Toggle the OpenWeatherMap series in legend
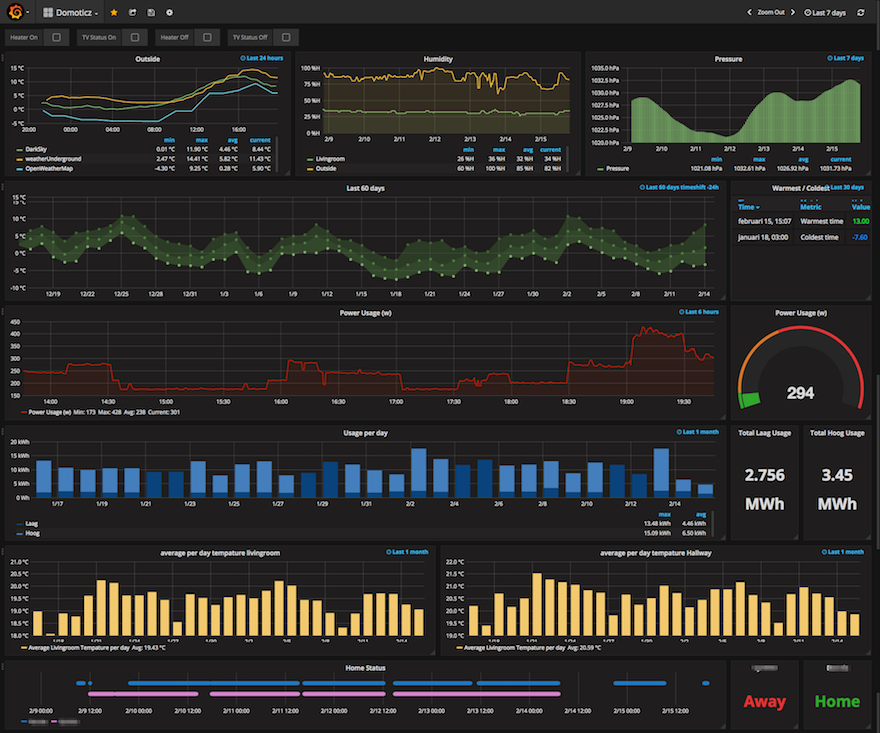This screenshot has width=880, height=733. point(49,168)
